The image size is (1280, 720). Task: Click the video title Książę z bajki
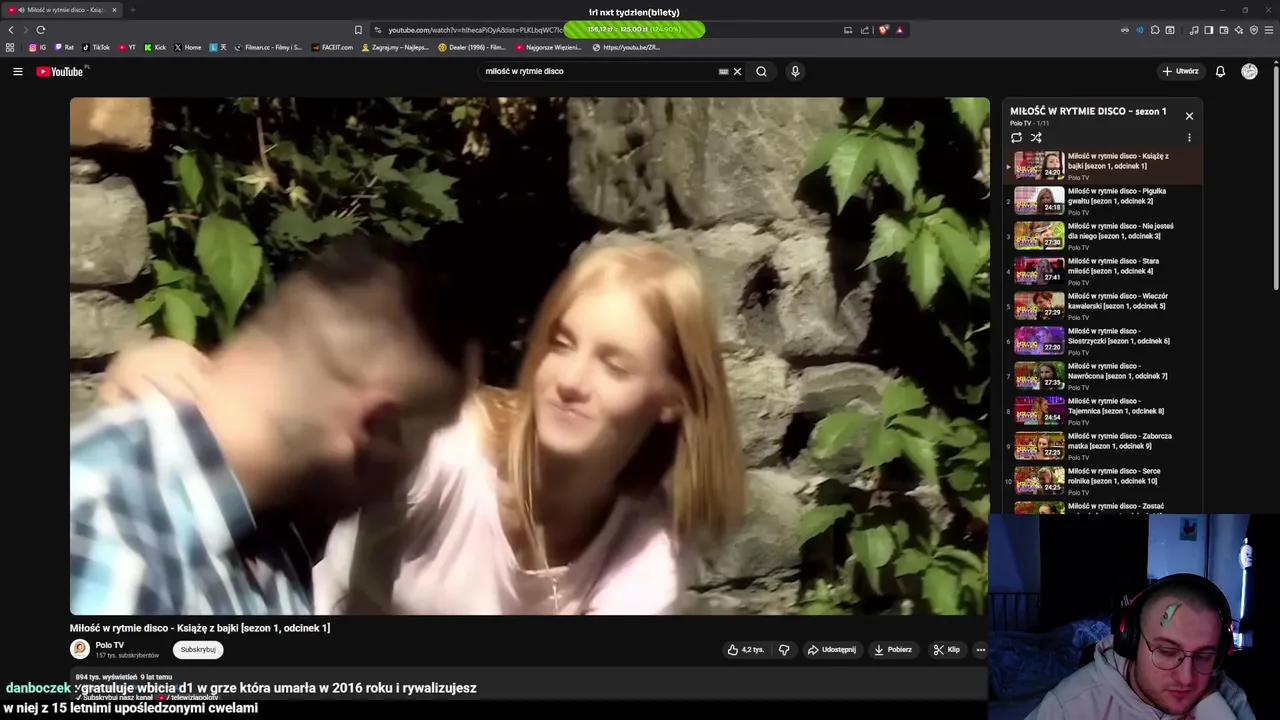(200, 628)
